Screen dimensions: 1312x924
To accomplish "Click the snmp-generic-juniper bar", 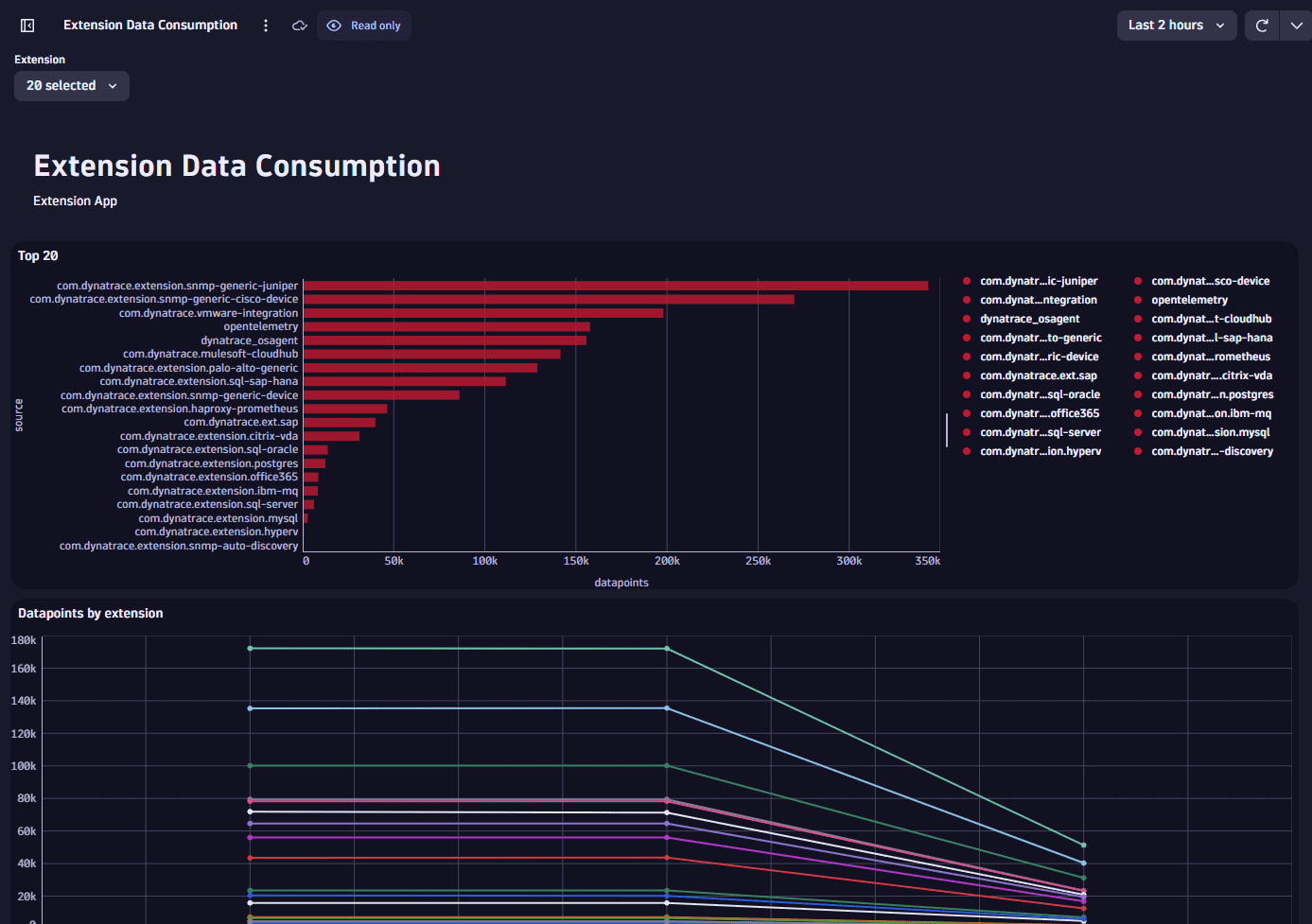I will click(x=616, y=286).
